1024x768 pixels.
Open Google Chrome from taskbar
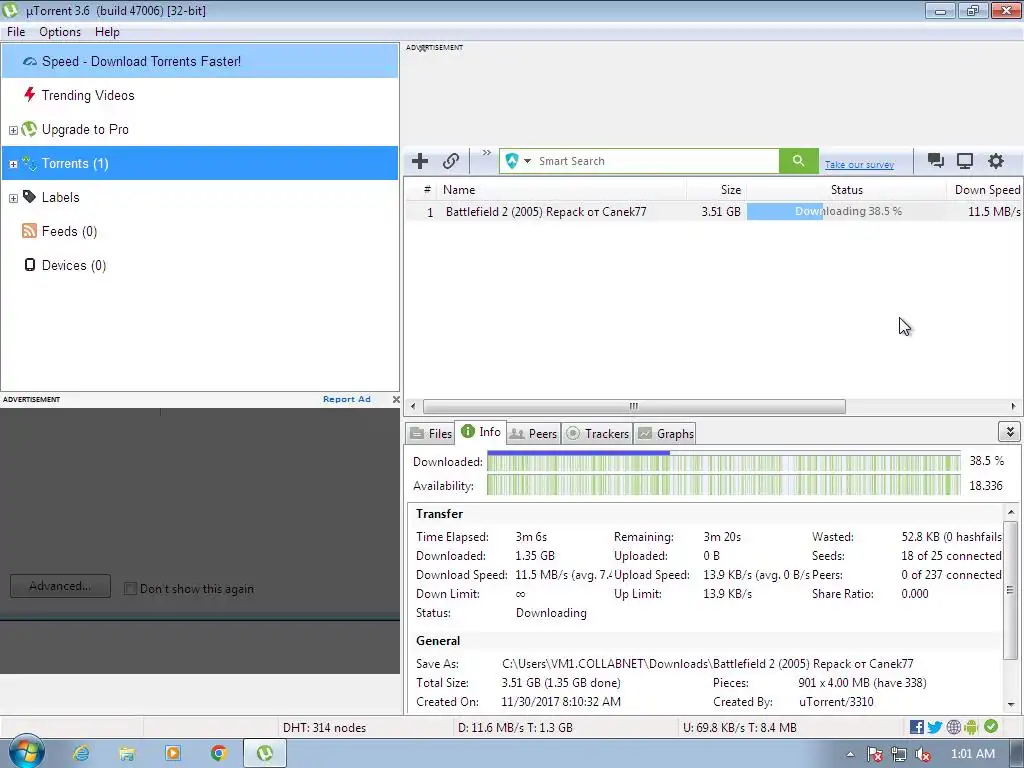pyautogui.click(x=219, y=754)
